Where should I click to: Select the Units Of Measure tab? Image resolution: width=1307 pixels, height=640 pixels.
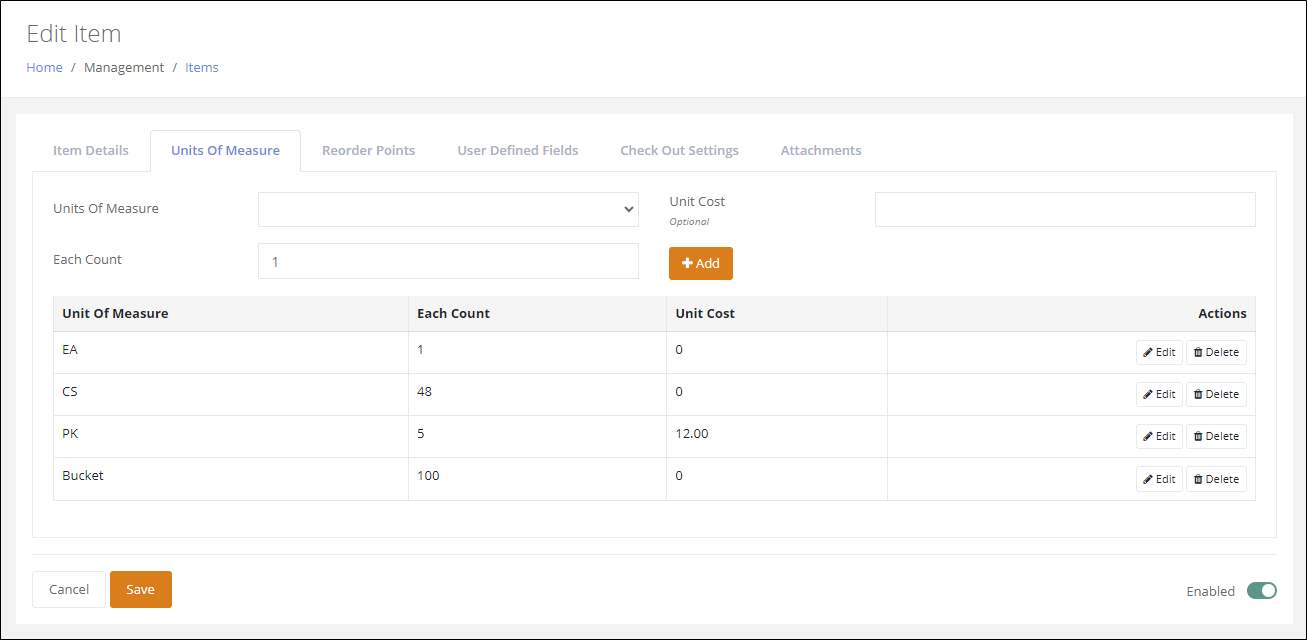[225, 150]
